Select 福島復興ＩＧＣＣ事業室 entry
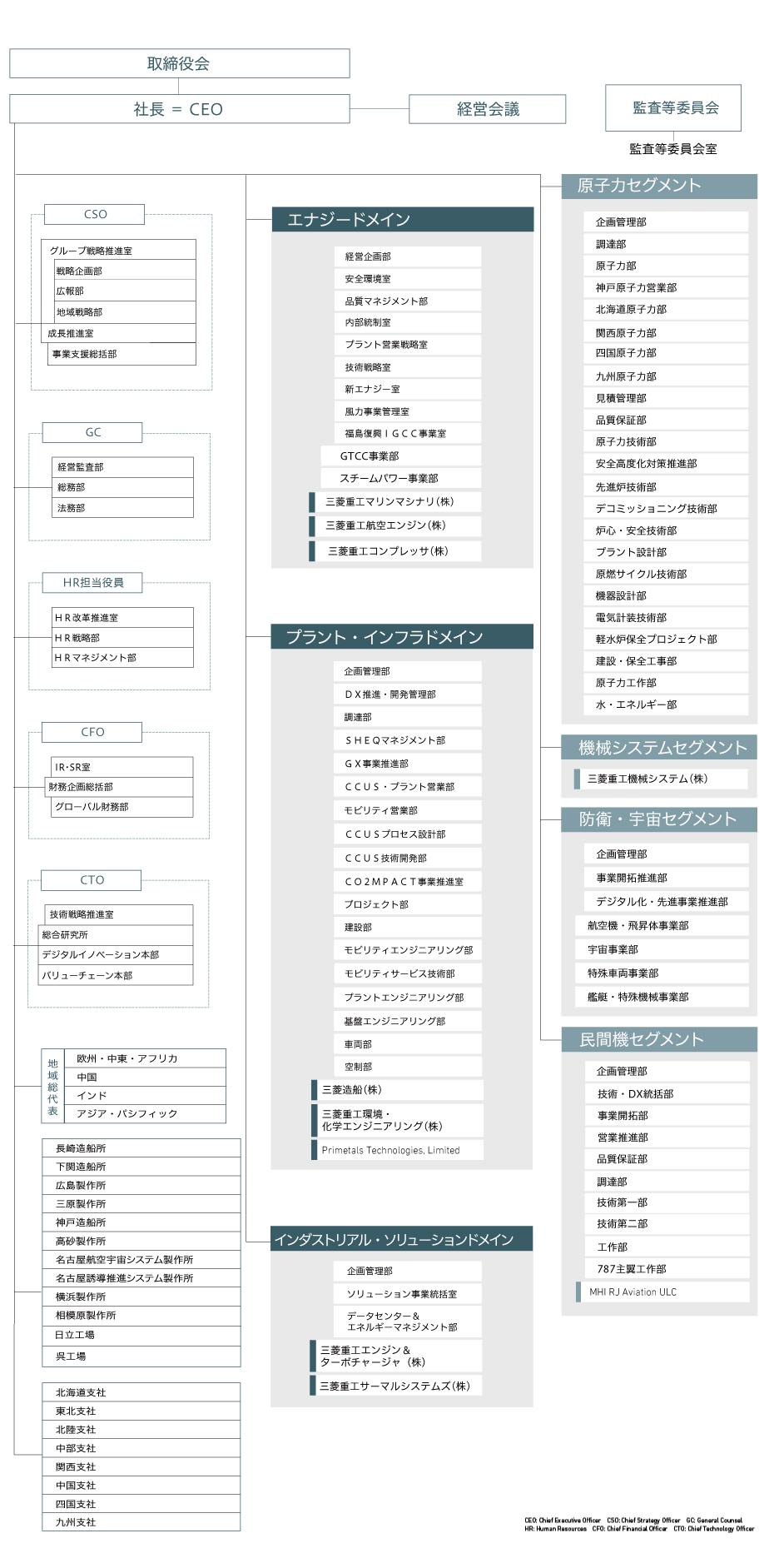The width and height of the screenshot is (779, 1568). (408, 433)
